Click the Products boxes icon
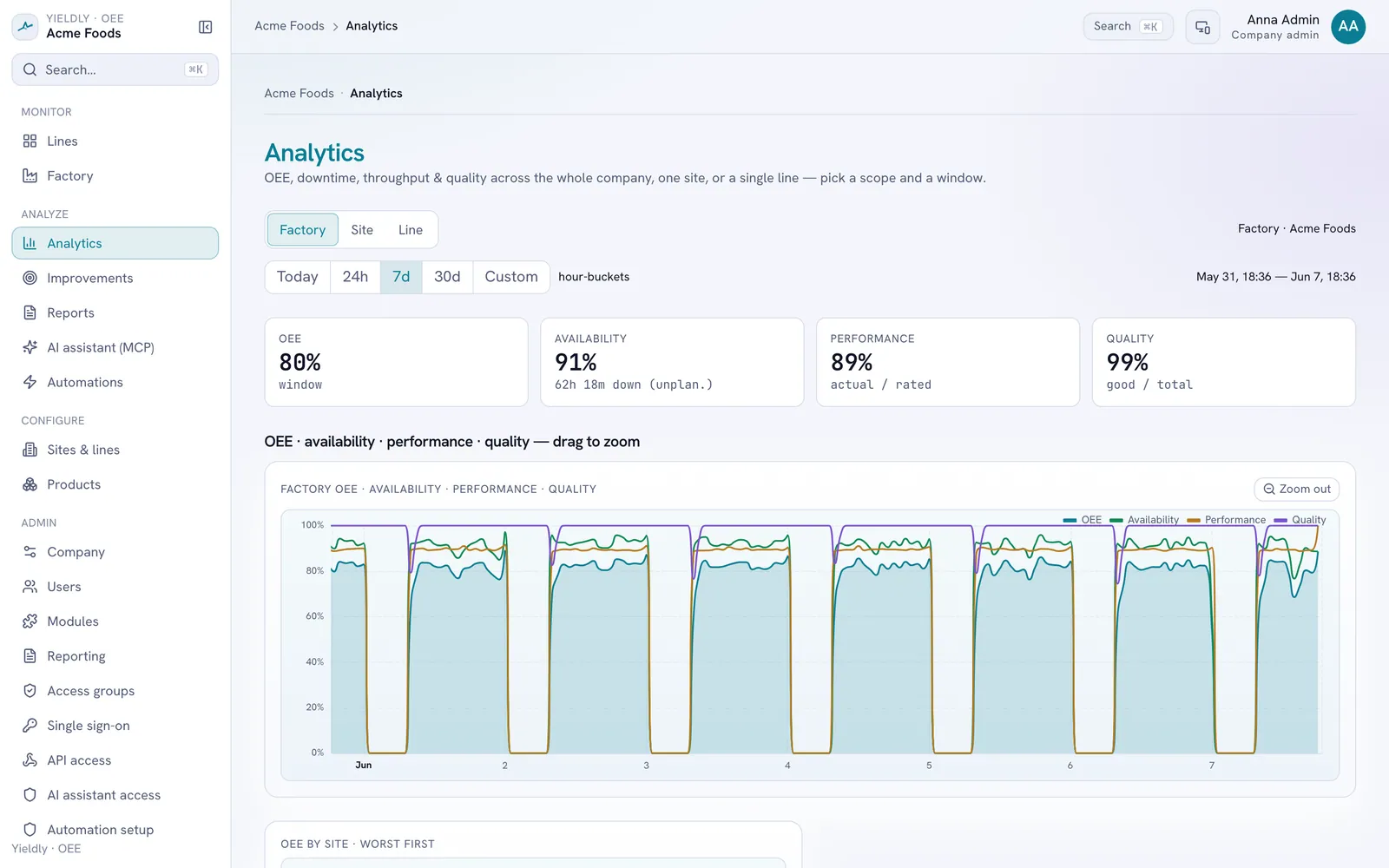This screenshot has width=1389, height=868. click(x=30, y=484)
